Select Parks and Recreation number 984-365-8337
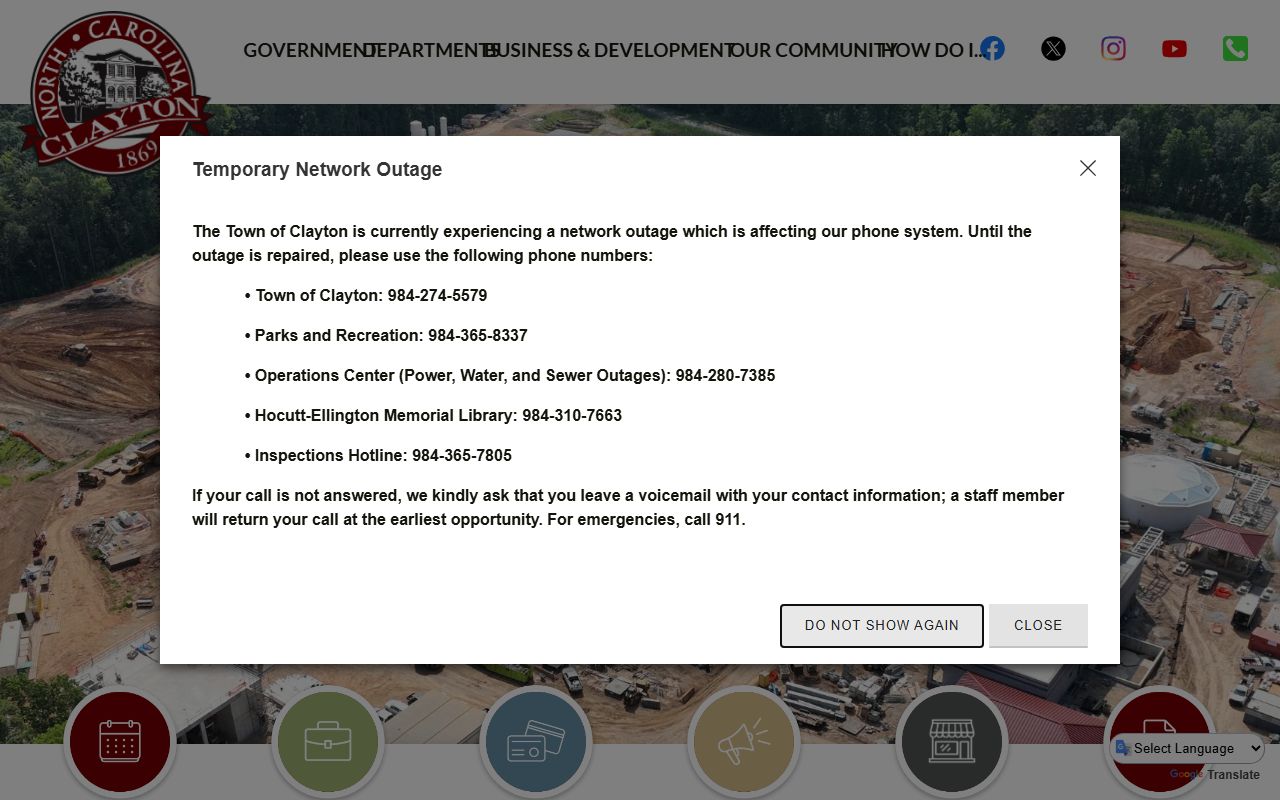1280x800 pixels. tap(478, 335)
